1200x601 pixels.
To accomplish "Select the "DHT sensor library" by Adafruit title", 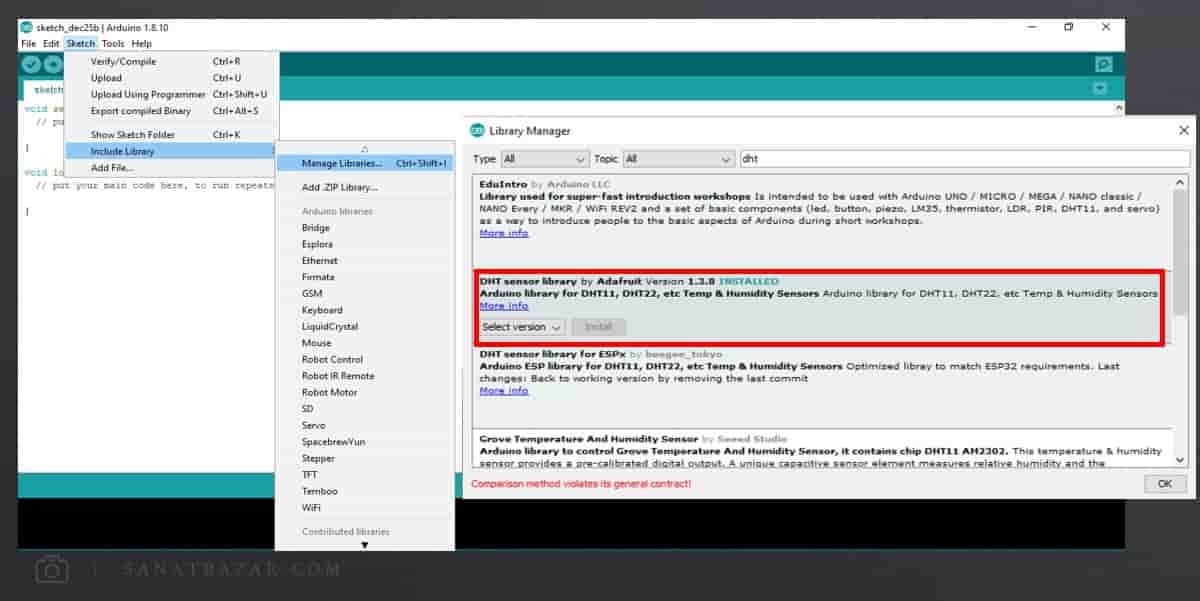I will pos(528,282).
